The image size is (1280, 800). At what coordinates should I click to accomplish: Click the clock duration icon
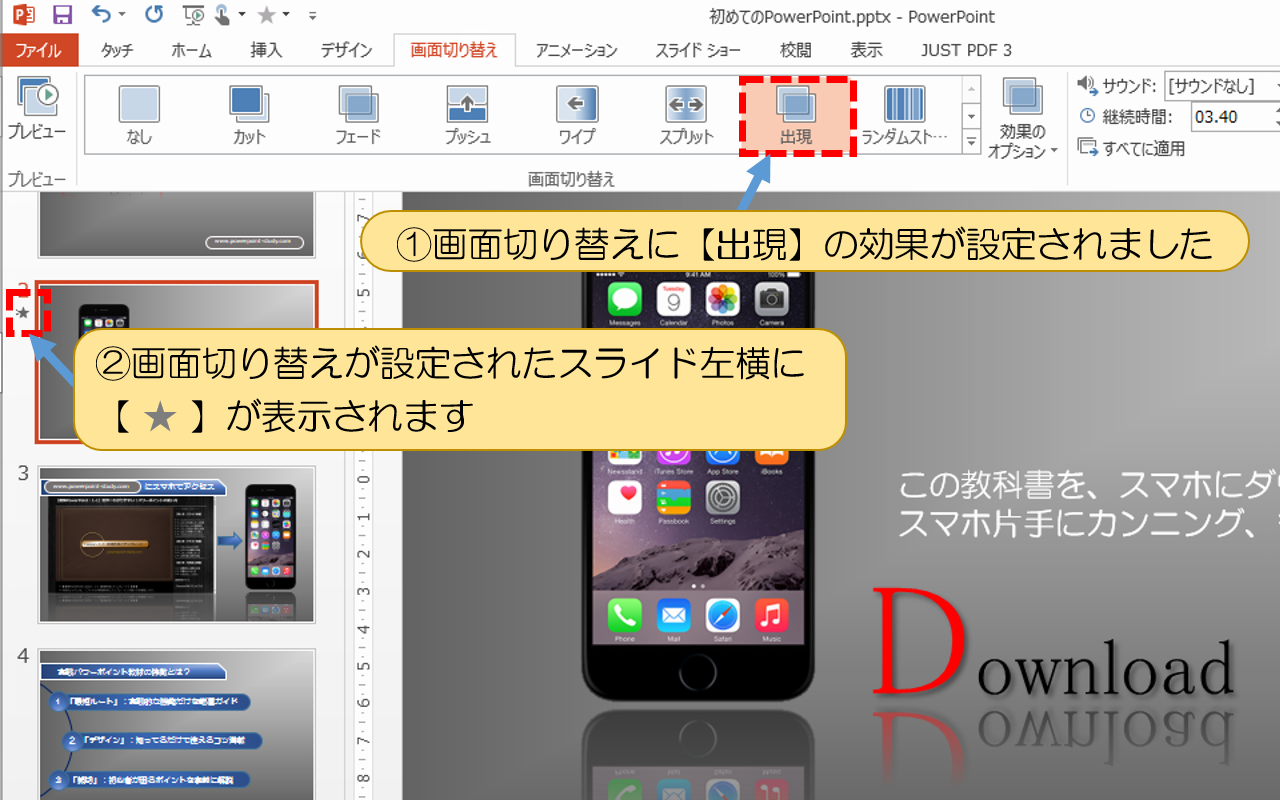click(x=1087, y=116)
